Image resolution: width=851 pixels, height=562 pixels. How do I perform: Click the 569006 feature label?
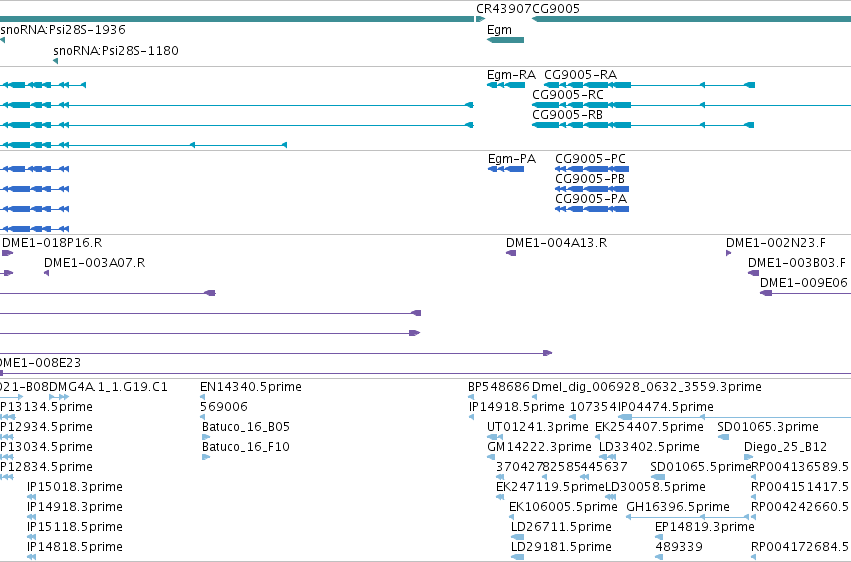pyautogui.click(x=224, y=406)
